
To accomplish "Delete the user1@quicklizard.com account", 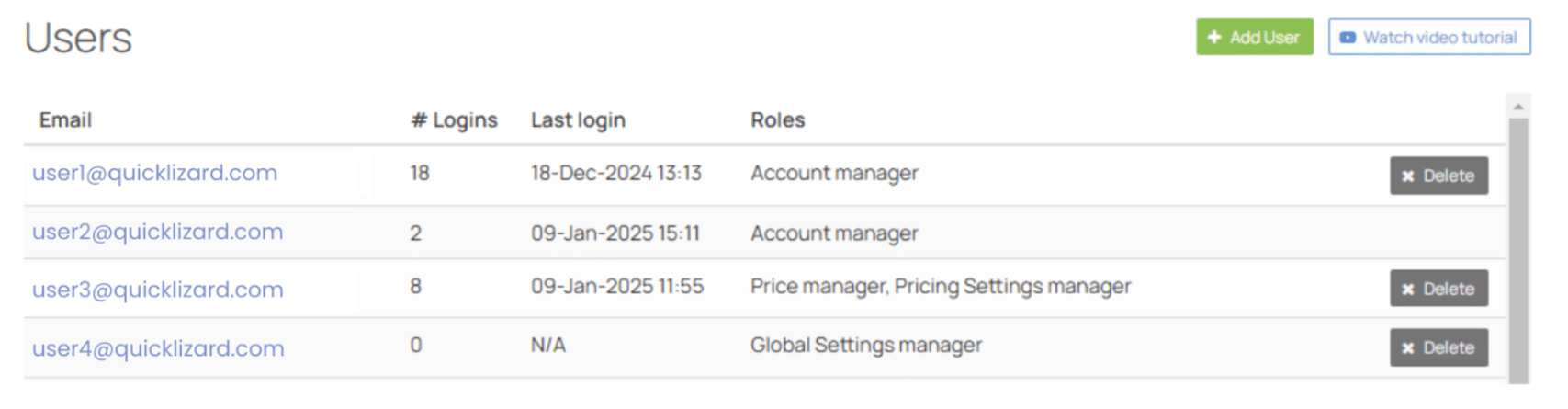I will [1438, 176].
